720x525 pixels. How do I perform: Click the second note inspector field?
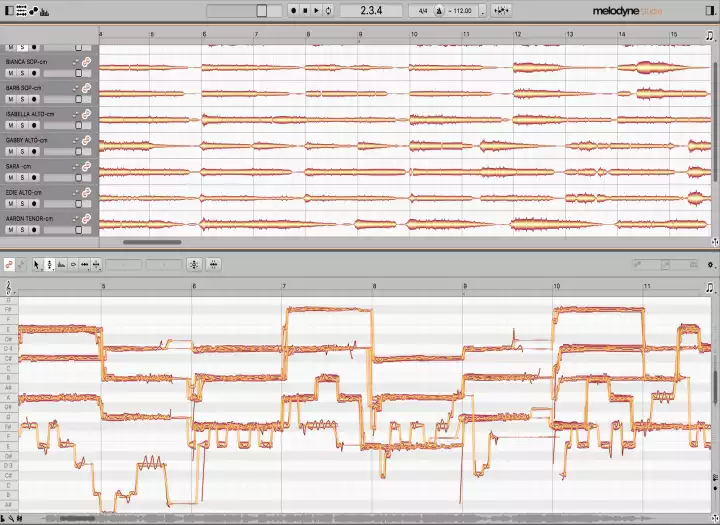click(x=163, y=265)
